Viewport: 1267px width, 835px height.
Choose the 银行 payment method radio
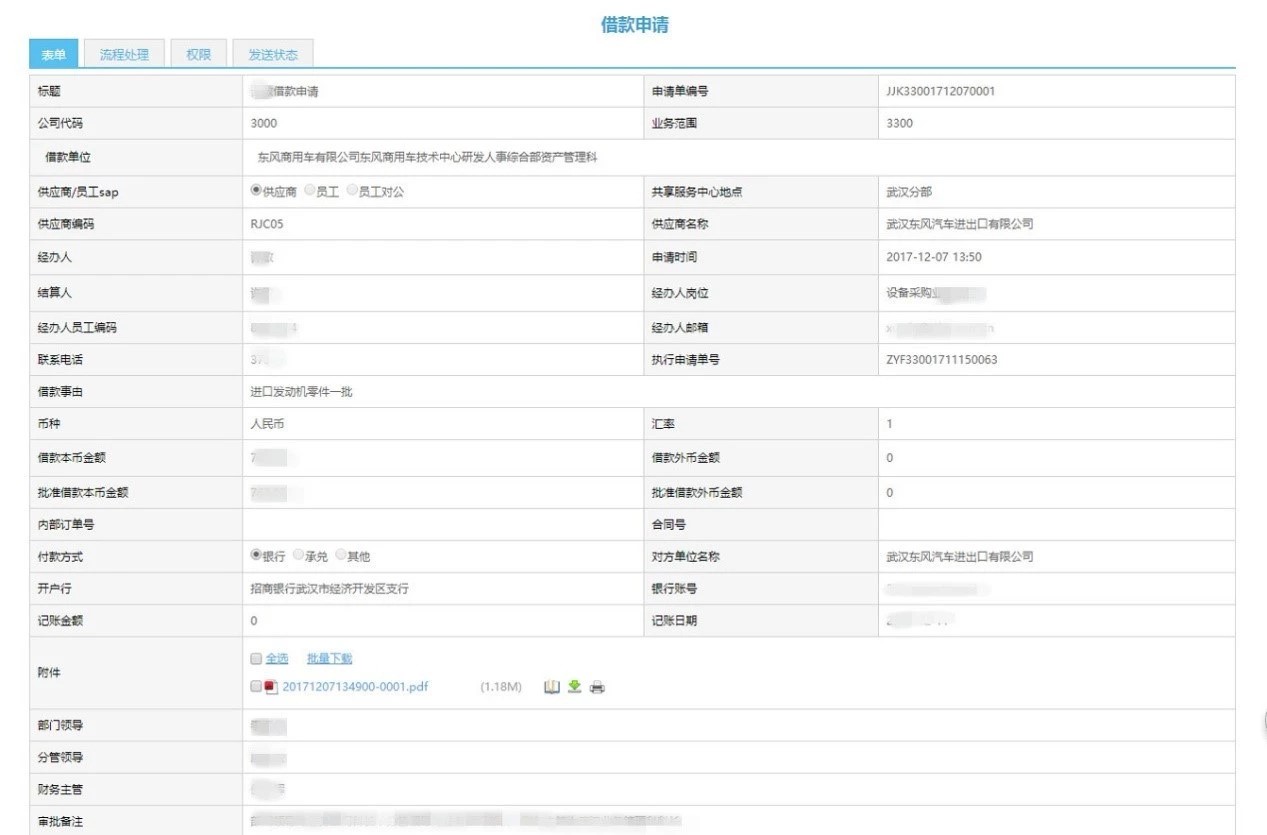(256, 555)
